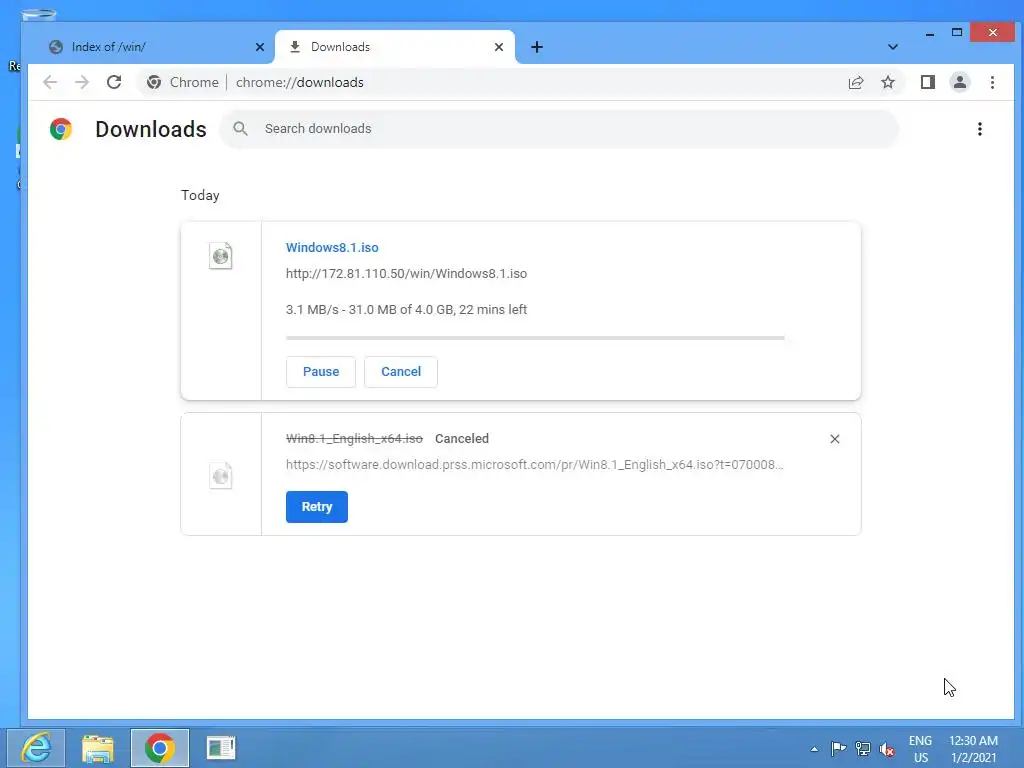Click the software.download.prss.microsoft.com URL
The height and width of the screenshot is (768, 1024).
[534, 464]
